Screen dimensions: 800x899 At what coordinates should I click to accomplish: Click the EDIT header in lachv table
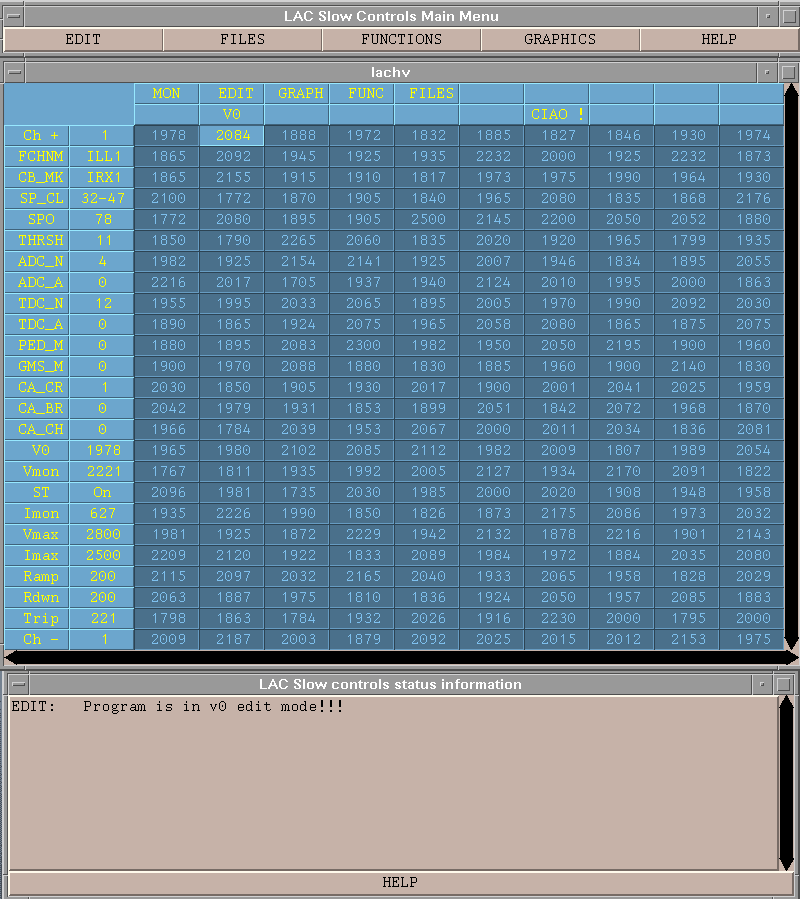point(232,93)
